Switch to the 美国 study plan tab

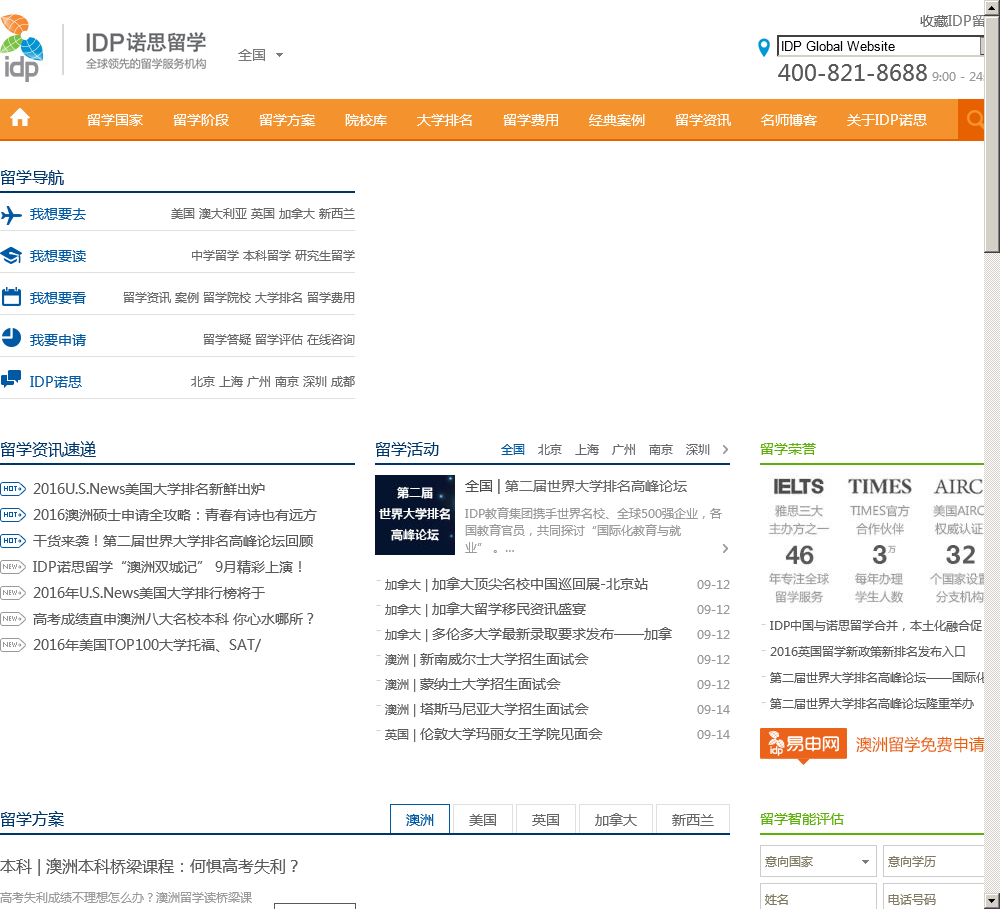click(483, 820)
